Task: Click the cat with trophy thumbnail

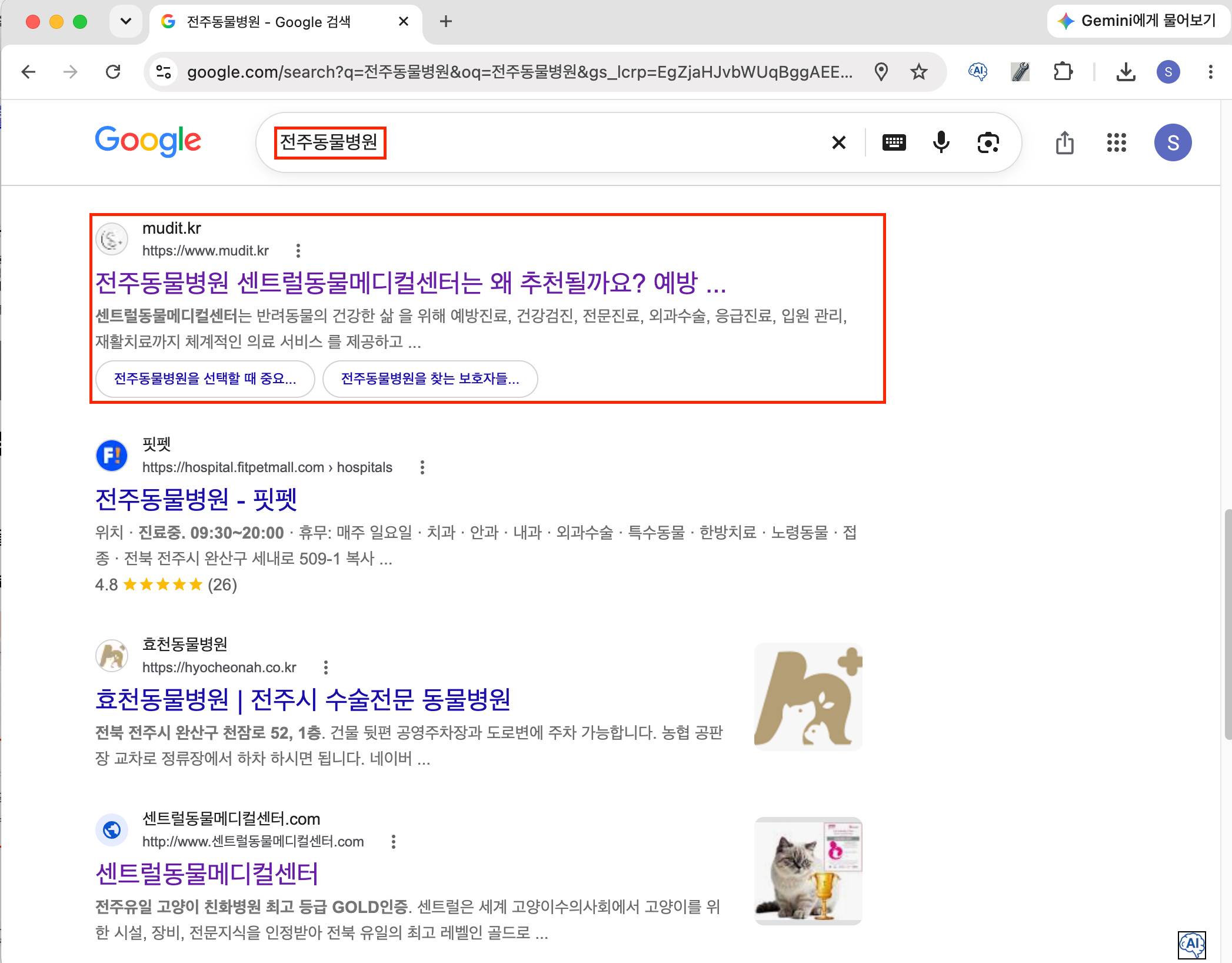Action: tap(808, 871)
